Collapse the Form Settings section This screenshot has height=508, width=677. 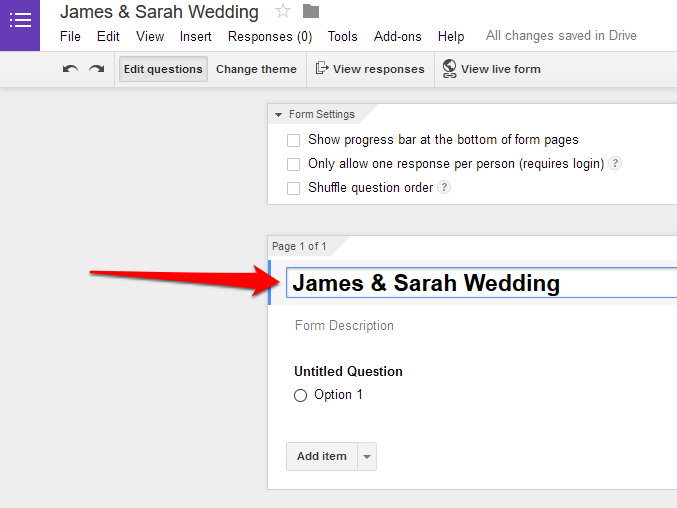coord(278,115)
